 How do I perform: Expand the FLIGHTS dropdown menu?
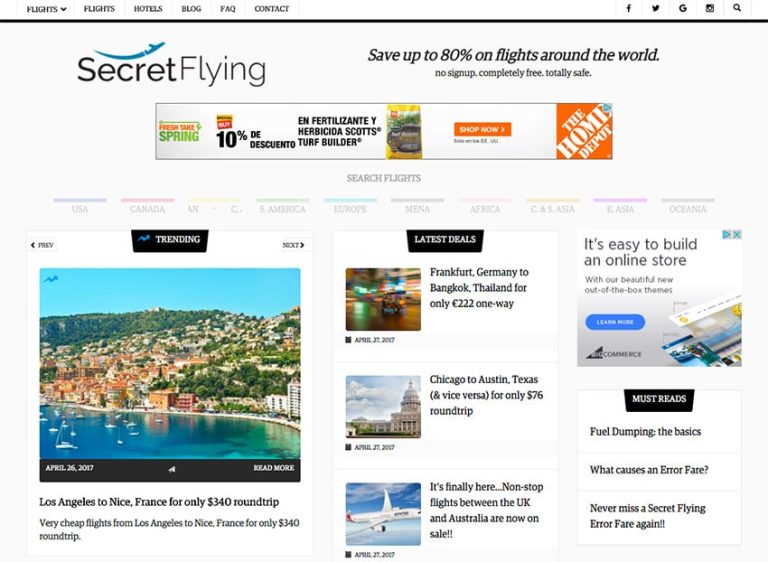pyautogui.click(x=46, y=9)
